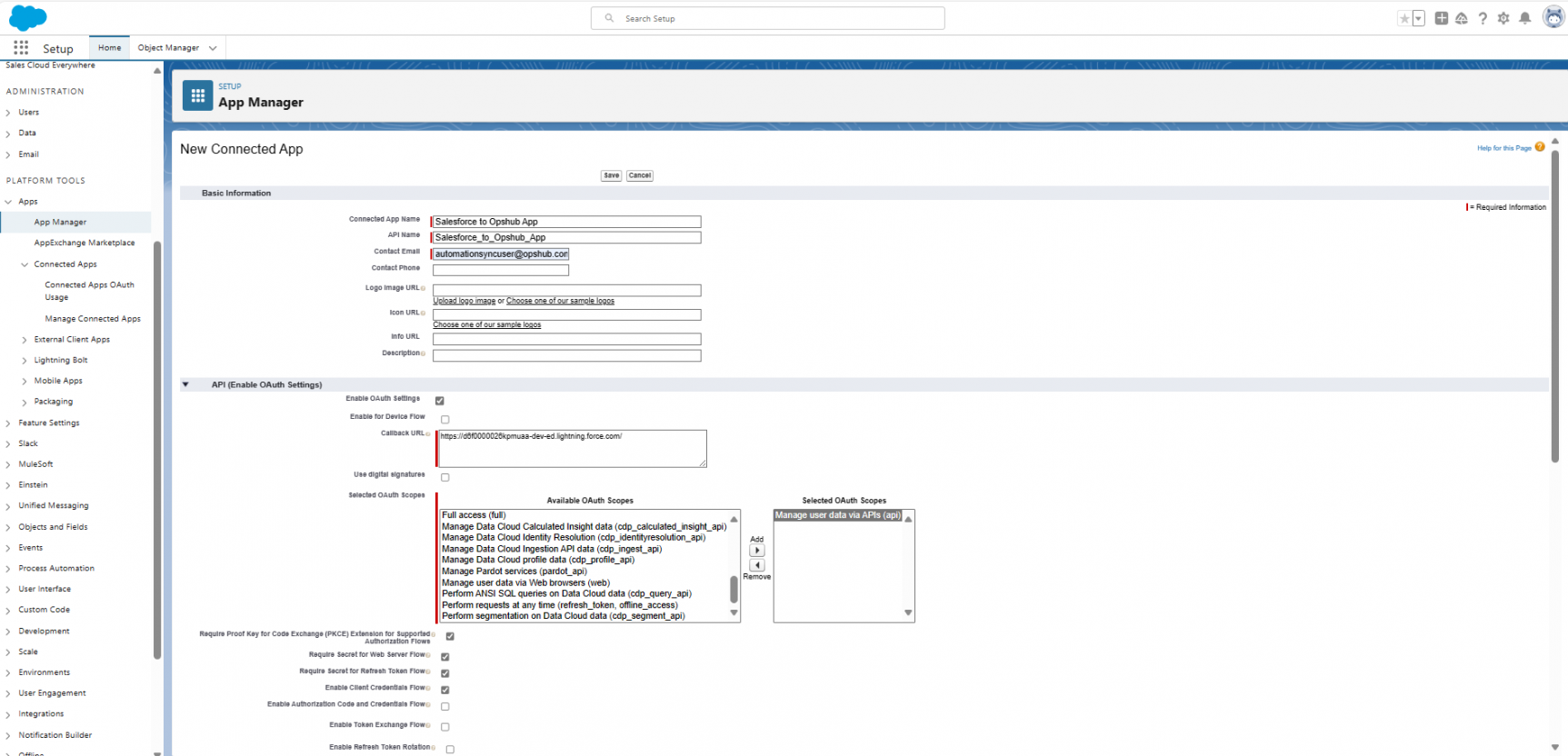Switch to the Home tab

point(109,48)
